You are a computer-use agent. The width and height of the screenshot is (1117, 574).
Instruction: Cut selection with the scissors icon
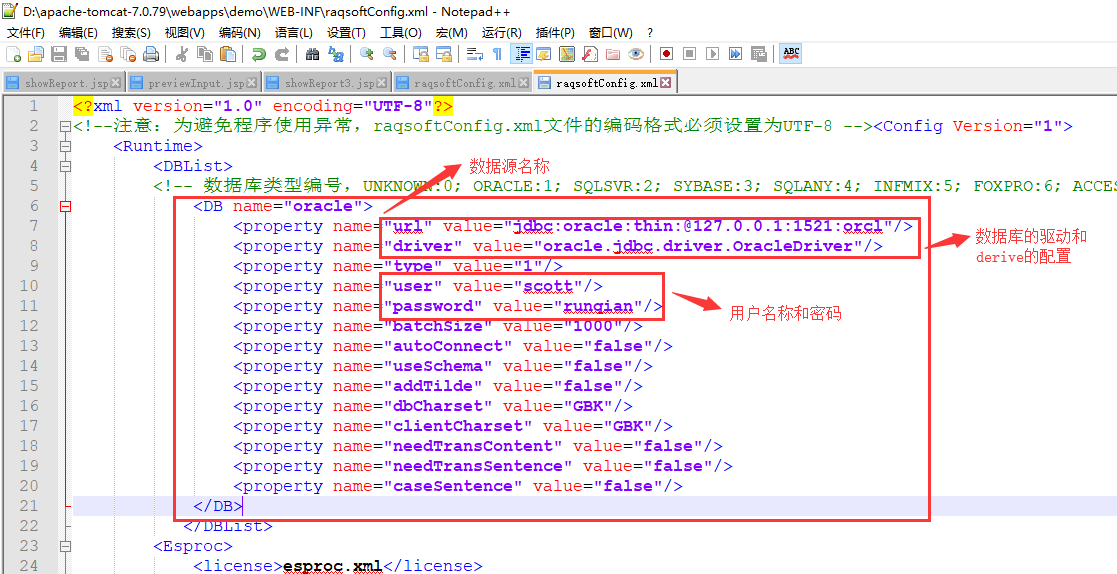coord(181,53)
